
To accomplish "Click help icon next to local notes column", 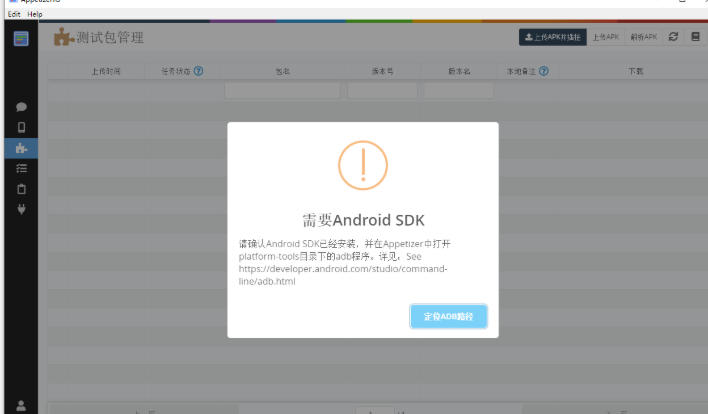I will click(x=544, y=71).
